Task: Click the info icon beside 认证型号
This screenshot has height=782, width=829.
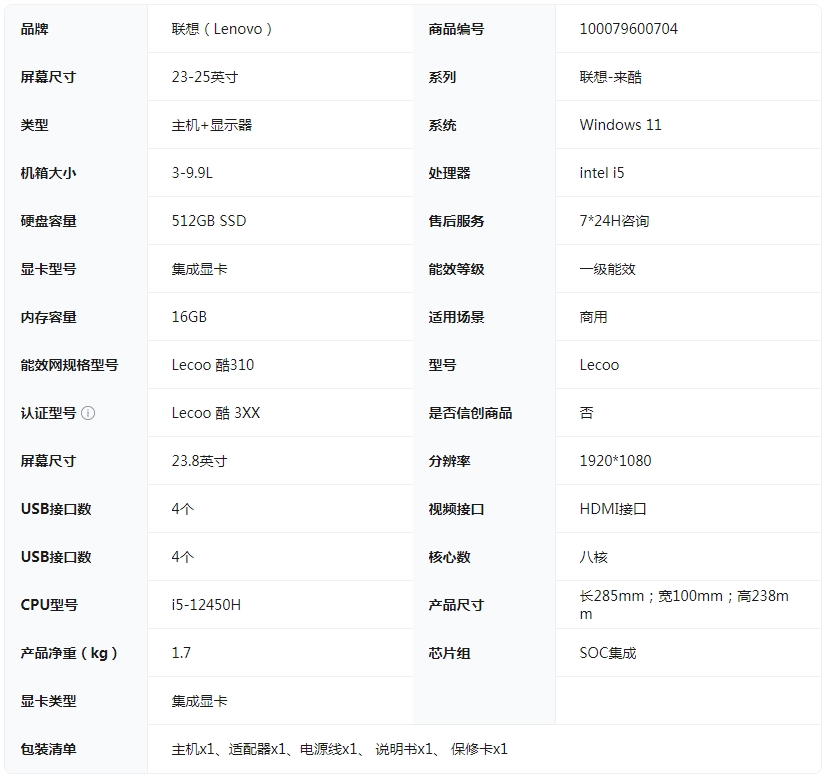Action: tap(88, 413)
